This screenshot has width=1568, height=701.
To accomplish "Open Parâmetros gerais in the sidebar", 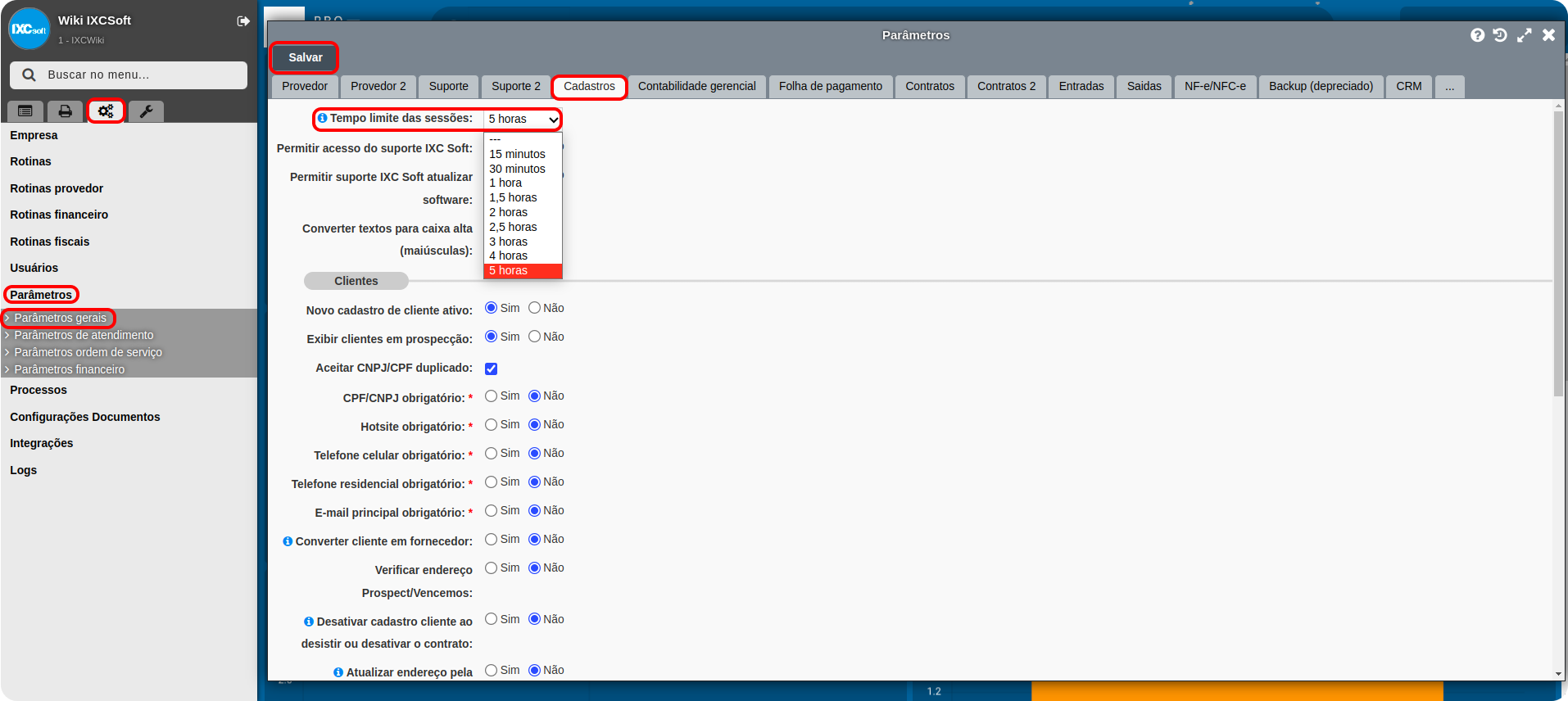I will click(60, 318).
